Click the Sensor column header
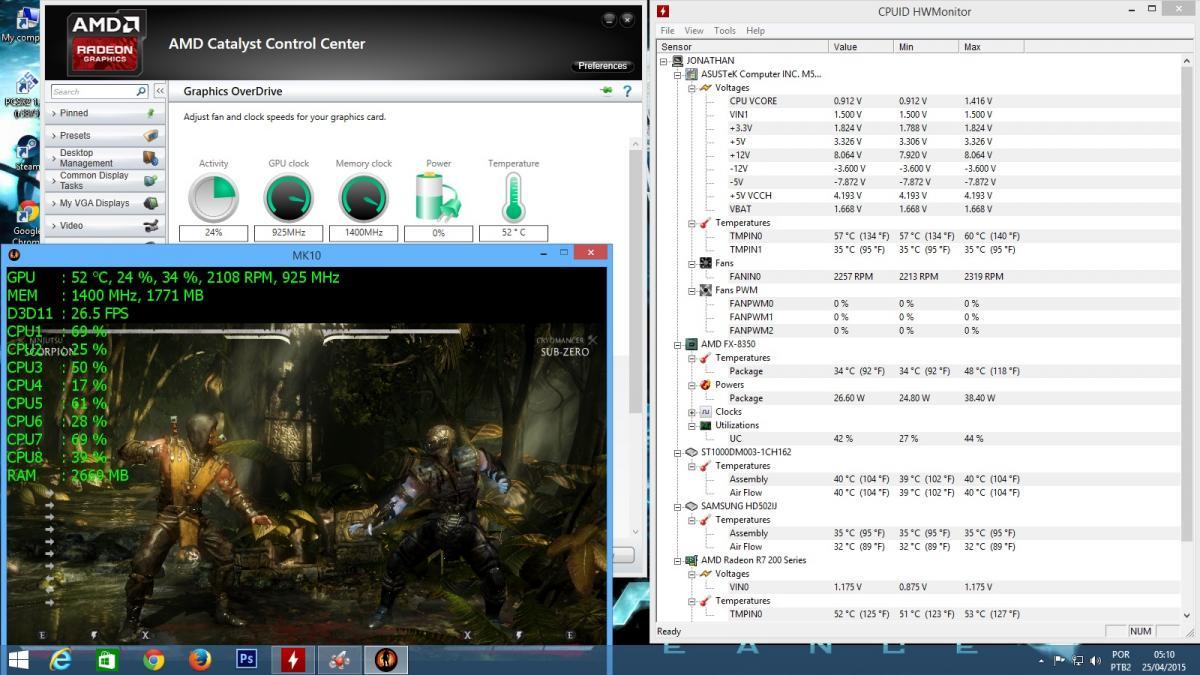Viewport: 1200px width, 675px height. tap(743, 47)
